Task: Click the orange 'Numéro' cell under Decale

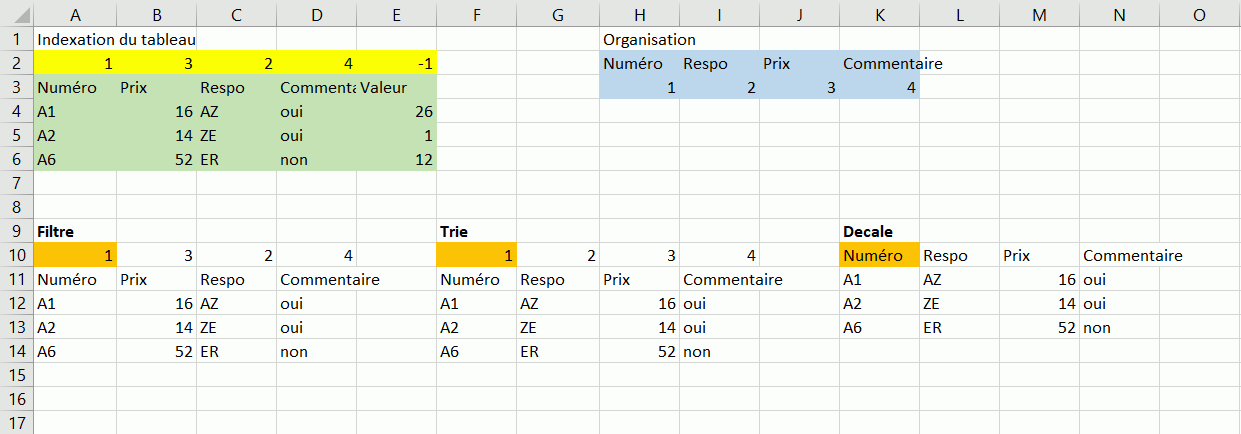Action: point(879,255)
